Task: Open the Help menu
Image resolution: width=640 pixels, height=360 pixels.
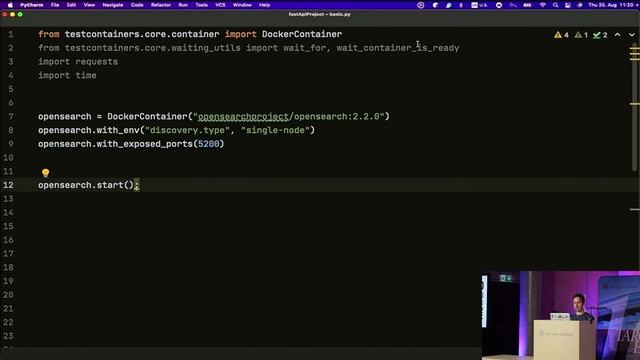Action: pyautogui.click(x=264, y=5)
